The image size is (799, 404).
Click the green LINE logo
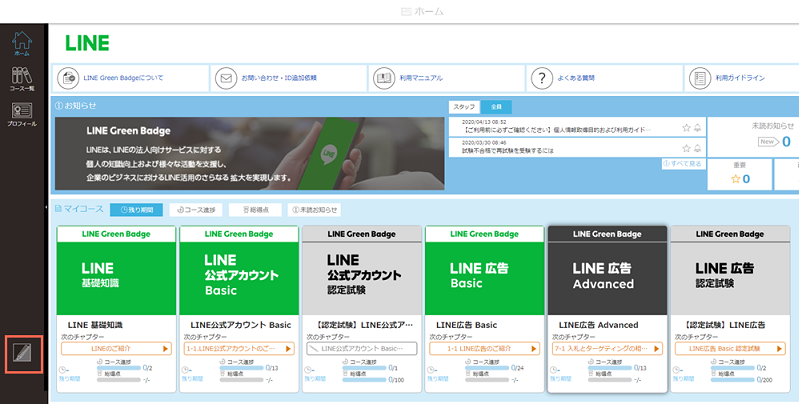(87, 43)
